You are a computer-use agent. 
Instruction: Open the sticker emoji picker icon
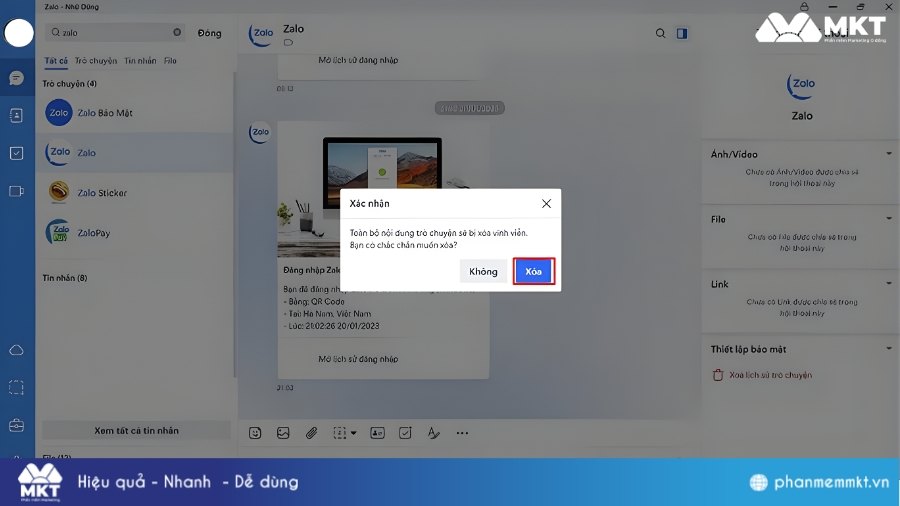[x=255, y=433]
